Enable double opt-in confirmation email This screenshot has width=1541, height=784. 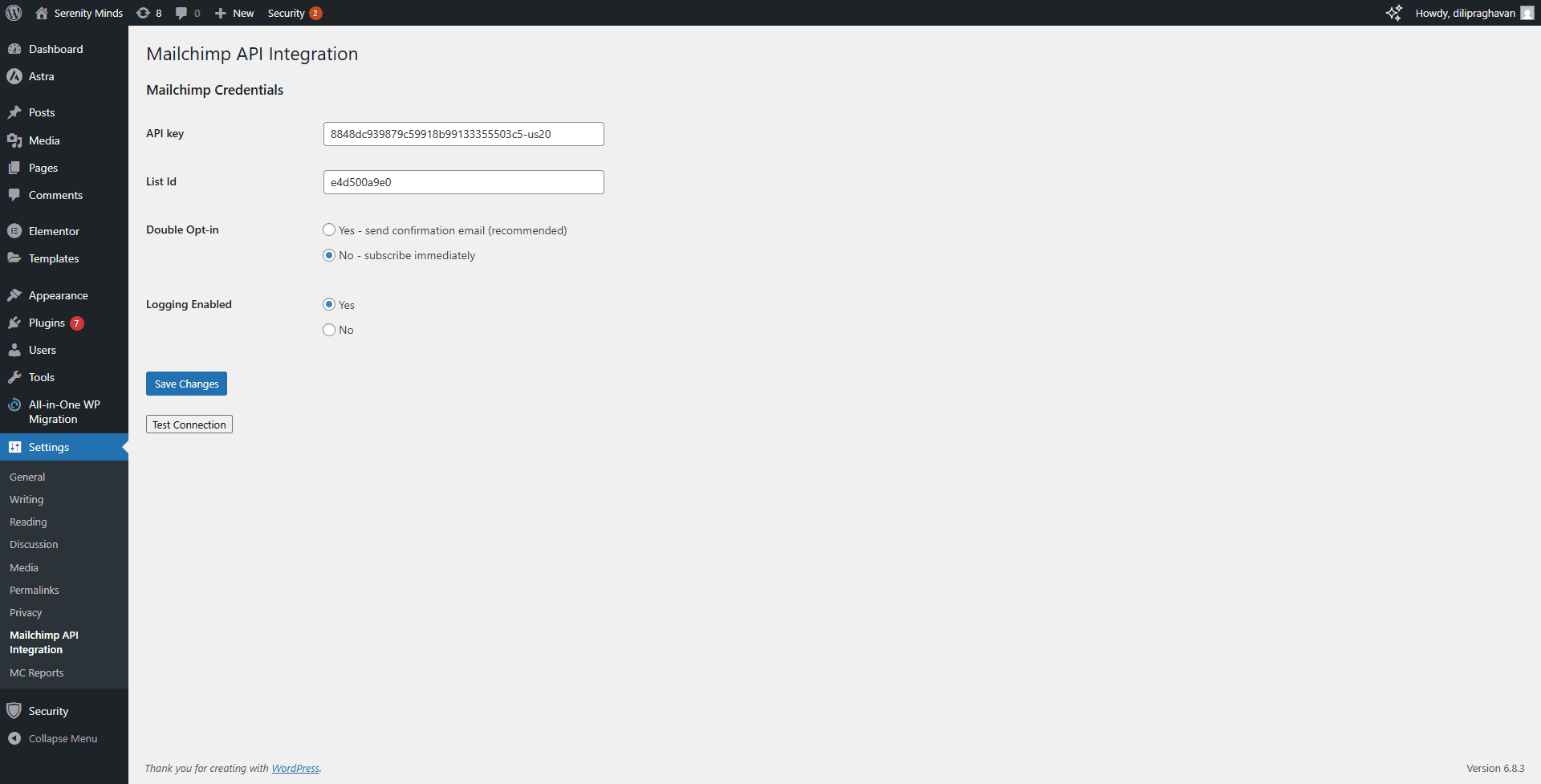[x=329, y=230]
